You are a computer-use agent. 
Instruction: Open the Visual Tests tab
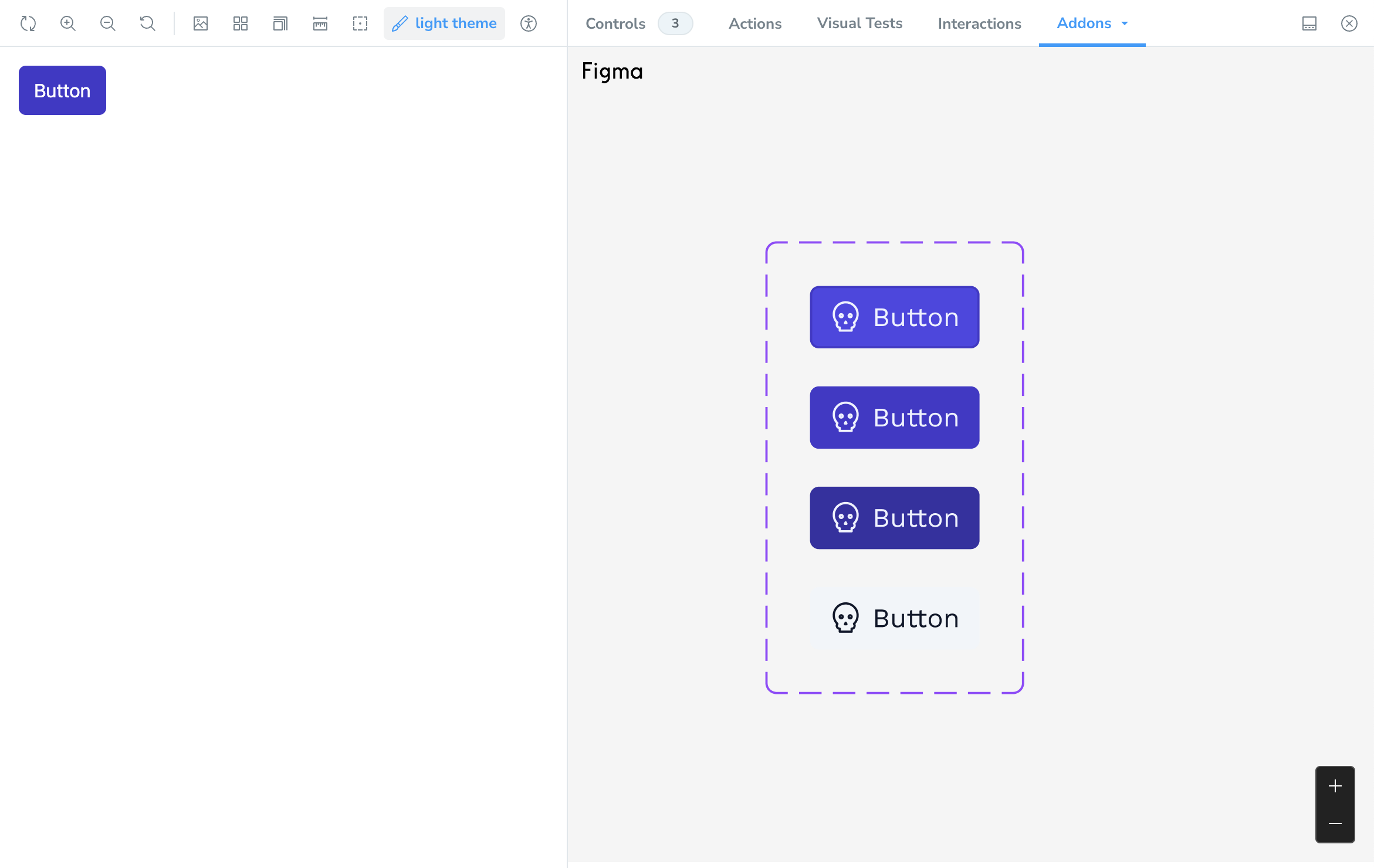pos(859,23)
